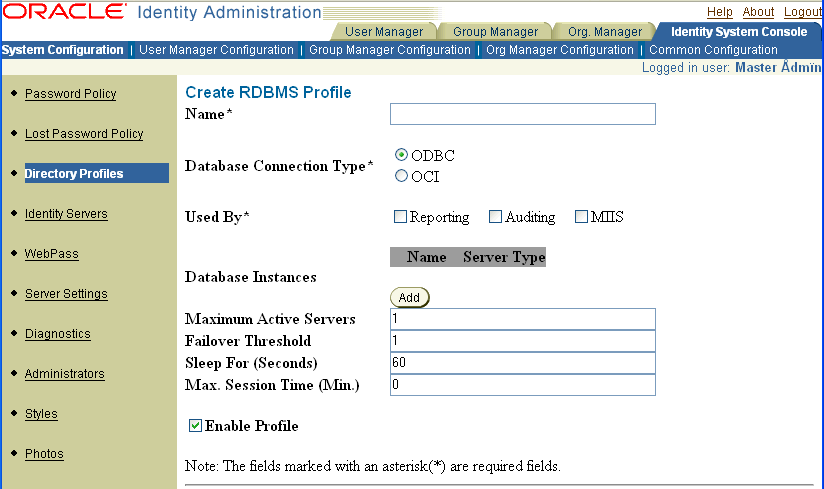Open WebPass in sidebar
Image resolution: width=824 pixels, height=489 pixels.
tap(52, 254)
